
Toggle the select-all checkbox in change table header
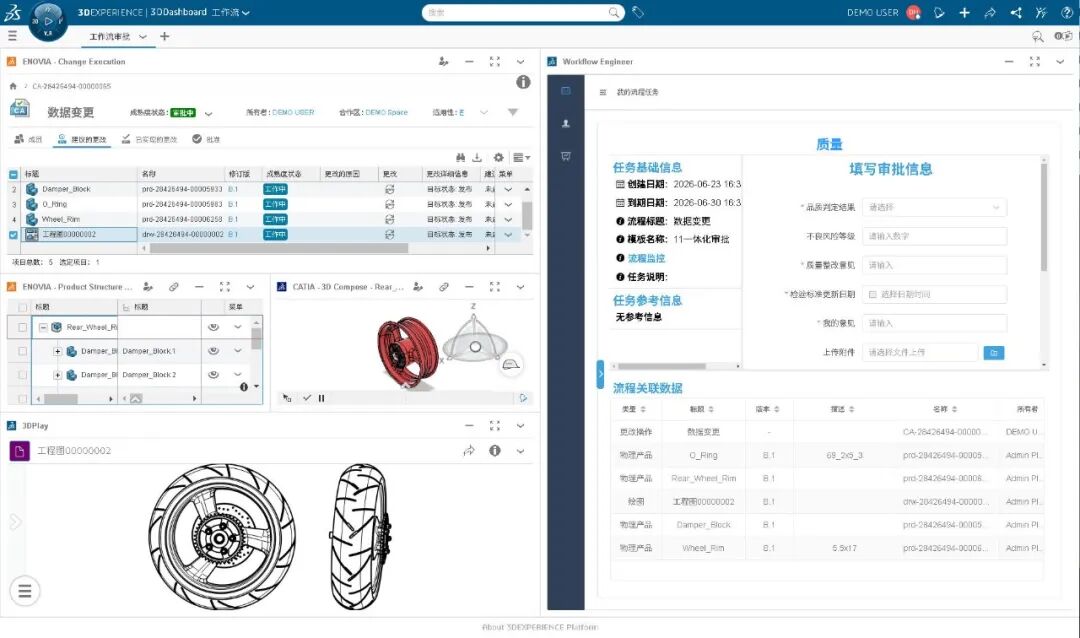click(x=13, y=174)
